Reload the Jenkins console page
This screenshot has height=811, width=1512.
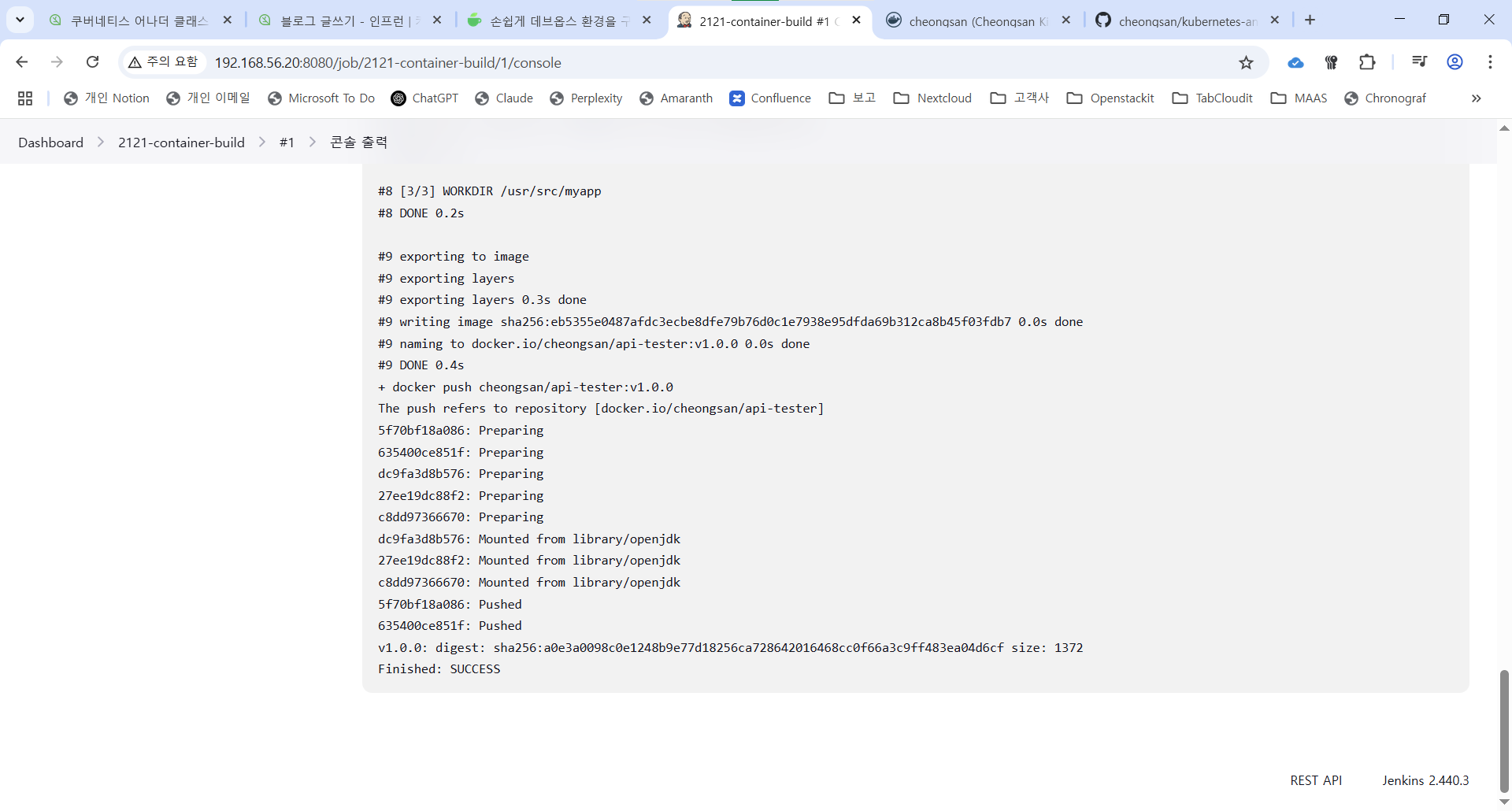(92, 62)
